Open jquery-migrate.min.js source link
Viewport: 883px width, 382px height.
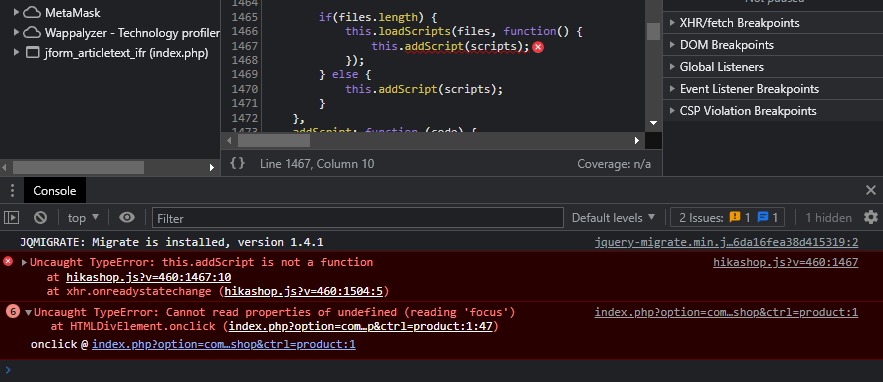[726, 242]
